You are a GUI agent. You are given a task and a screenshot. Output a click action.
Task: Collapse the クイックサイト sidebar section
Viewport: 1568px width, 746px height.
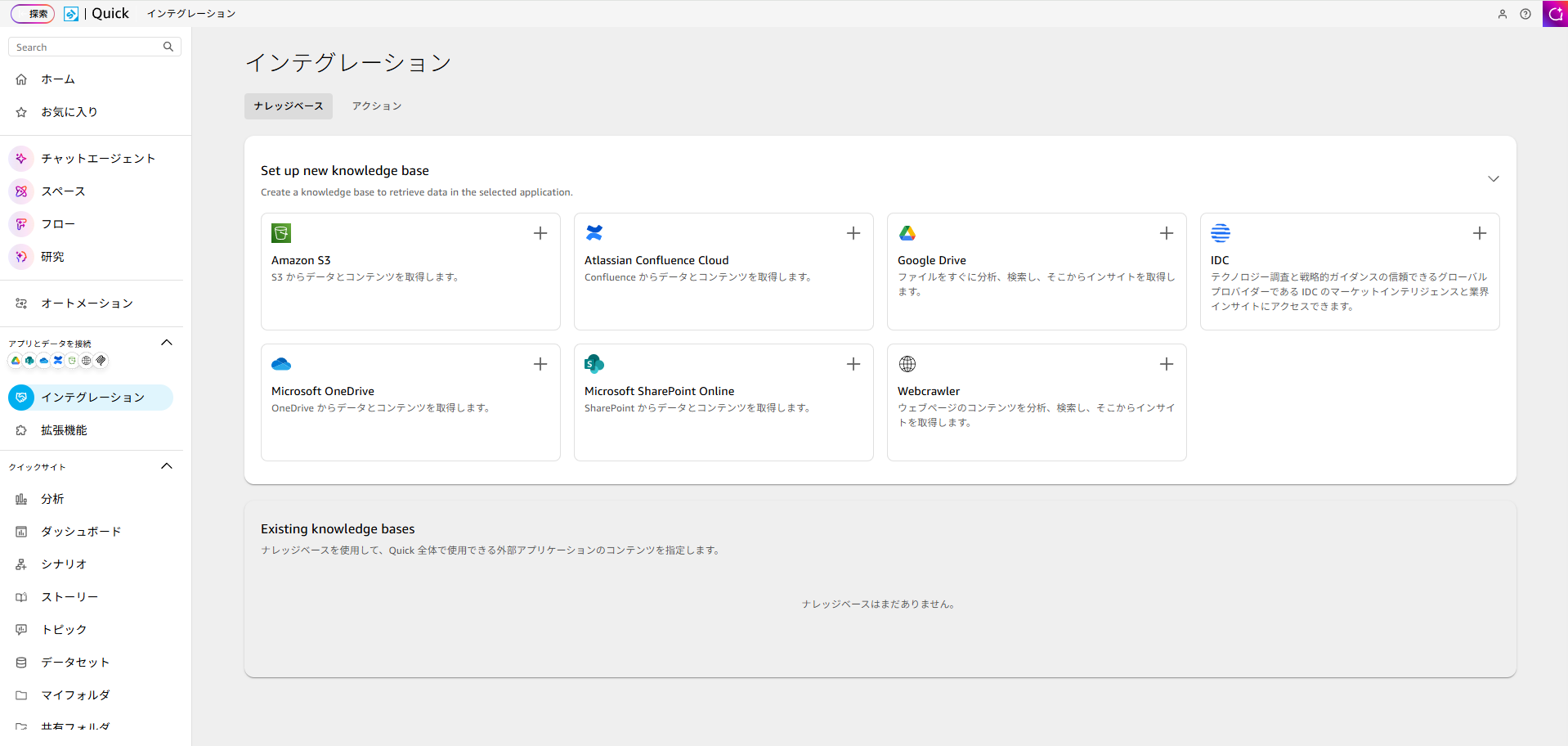[167, 466]
